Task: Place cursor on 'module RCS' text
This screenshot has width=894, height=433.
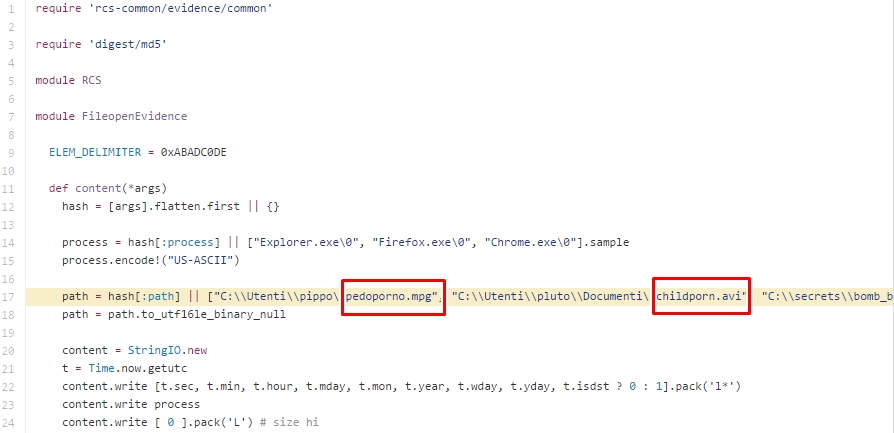Action: (x=68, y=80)
